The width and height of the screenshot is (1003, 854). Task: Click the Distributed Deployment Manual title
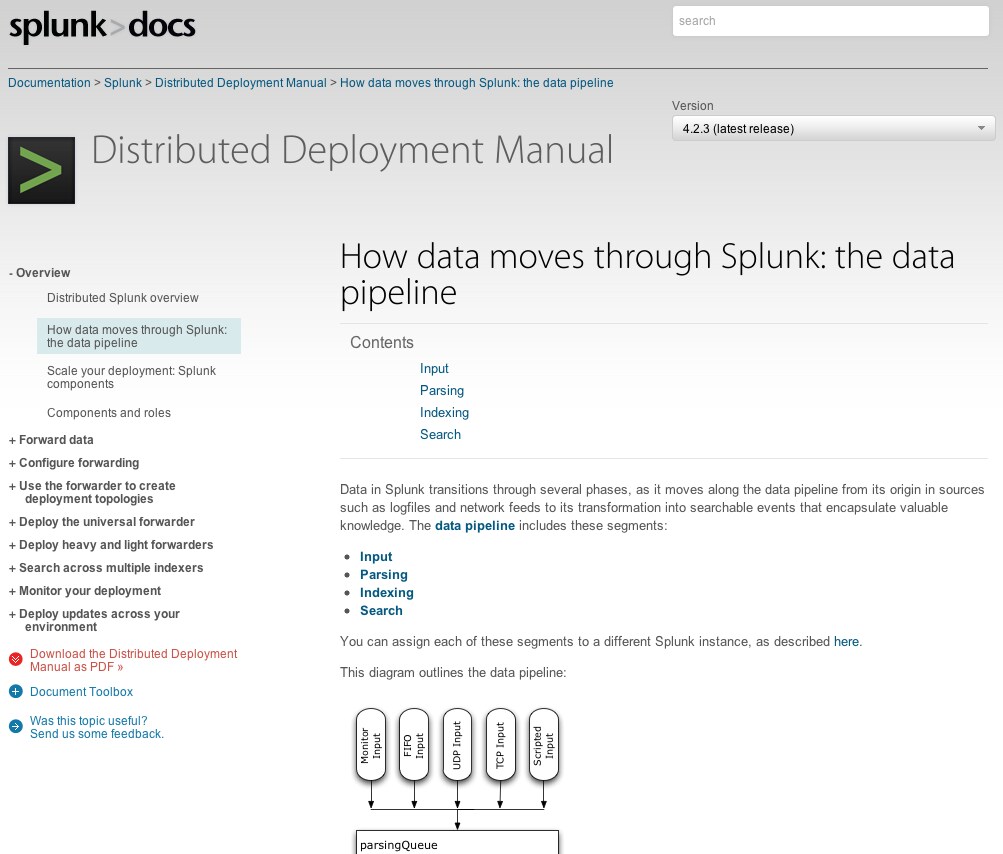tap(352, 150)
